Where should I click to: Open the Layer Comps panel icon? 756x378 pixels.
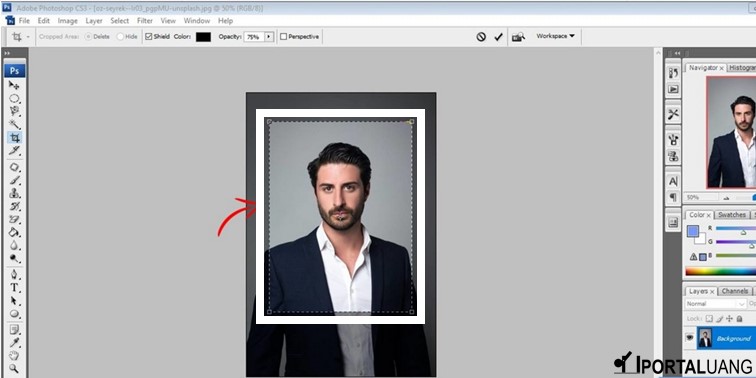coord(673,222)
